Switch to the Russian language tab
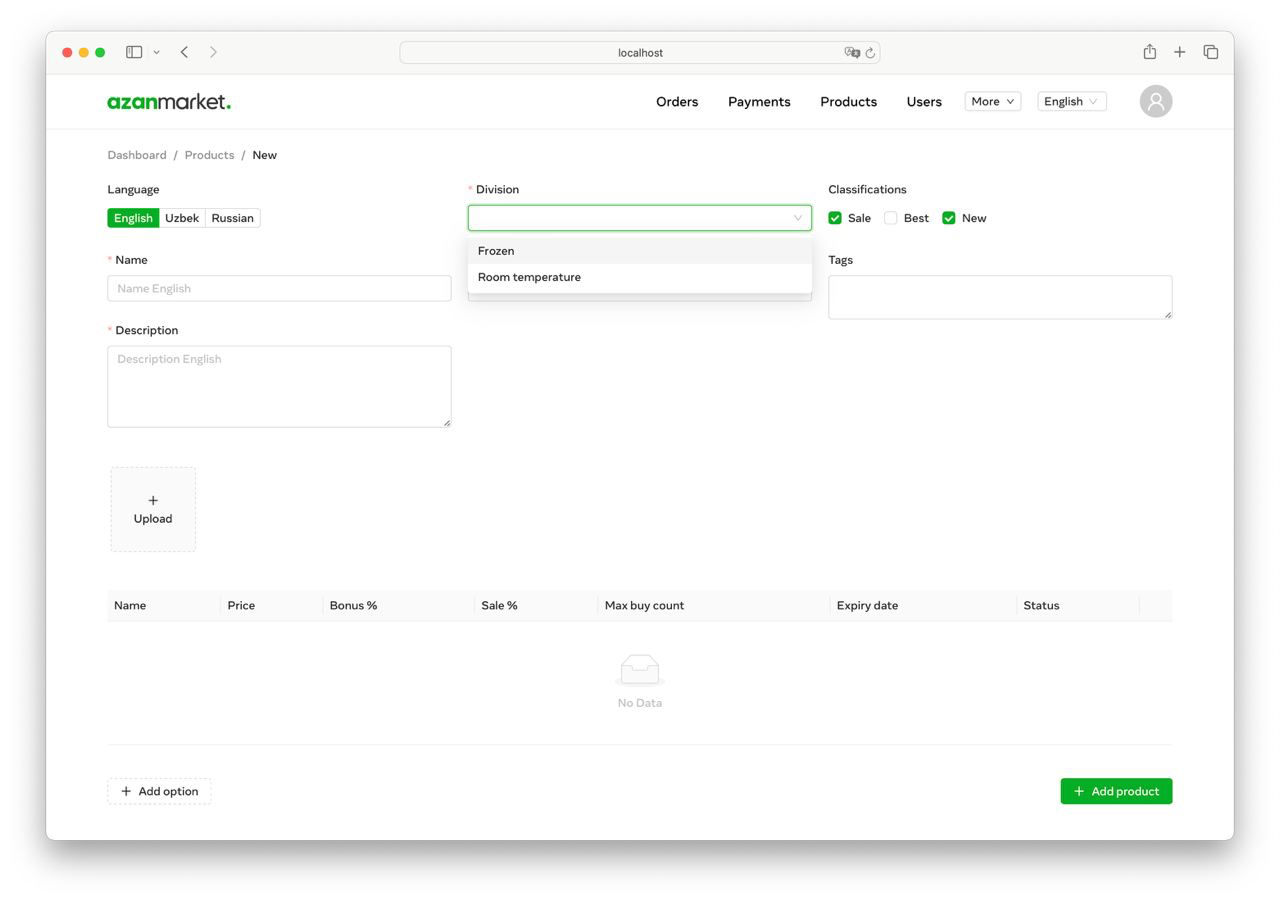Viewport: 1280px width, 901px height. tap(232, 217)
